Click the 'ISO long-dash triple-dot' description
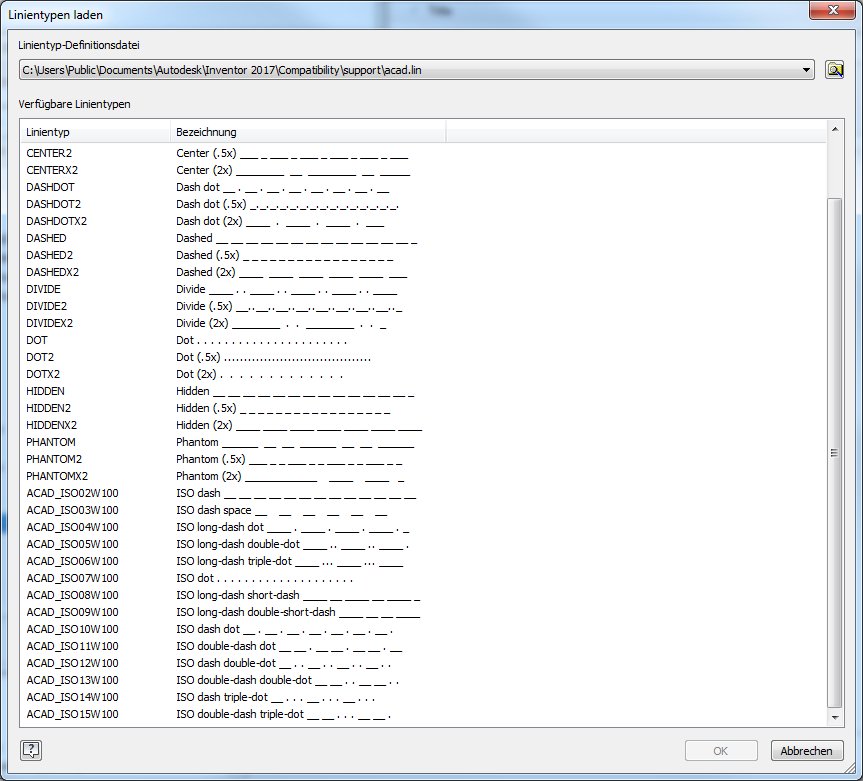 [x=290, y=561]
